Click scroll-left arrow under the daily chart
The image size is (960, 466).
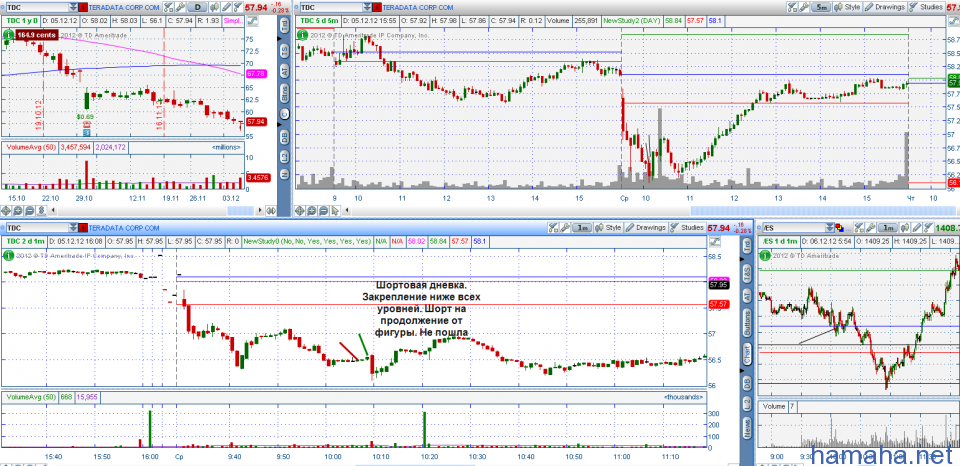53,210
